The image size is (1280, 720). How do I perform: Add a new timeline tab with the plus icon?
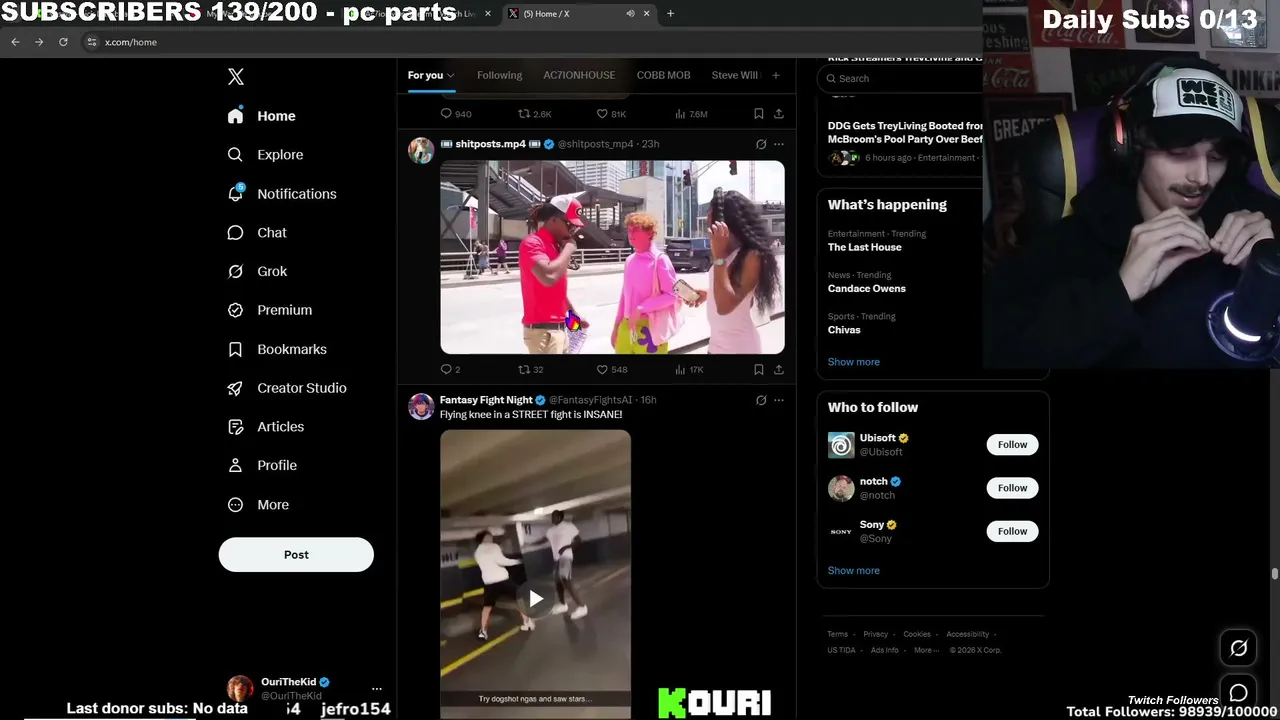(775, 75)
